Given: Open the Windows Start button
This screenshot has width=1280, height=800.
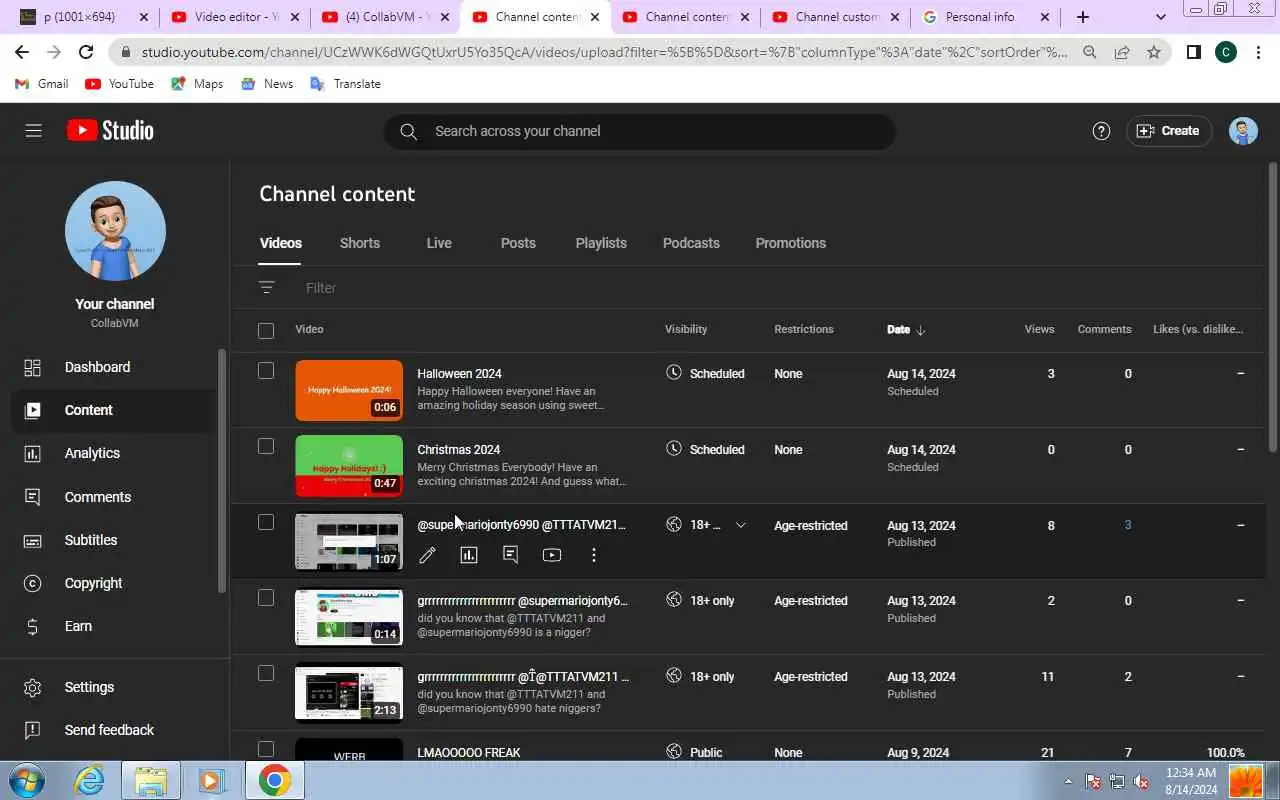Looking at the screenshot, I should pos(26,780).
